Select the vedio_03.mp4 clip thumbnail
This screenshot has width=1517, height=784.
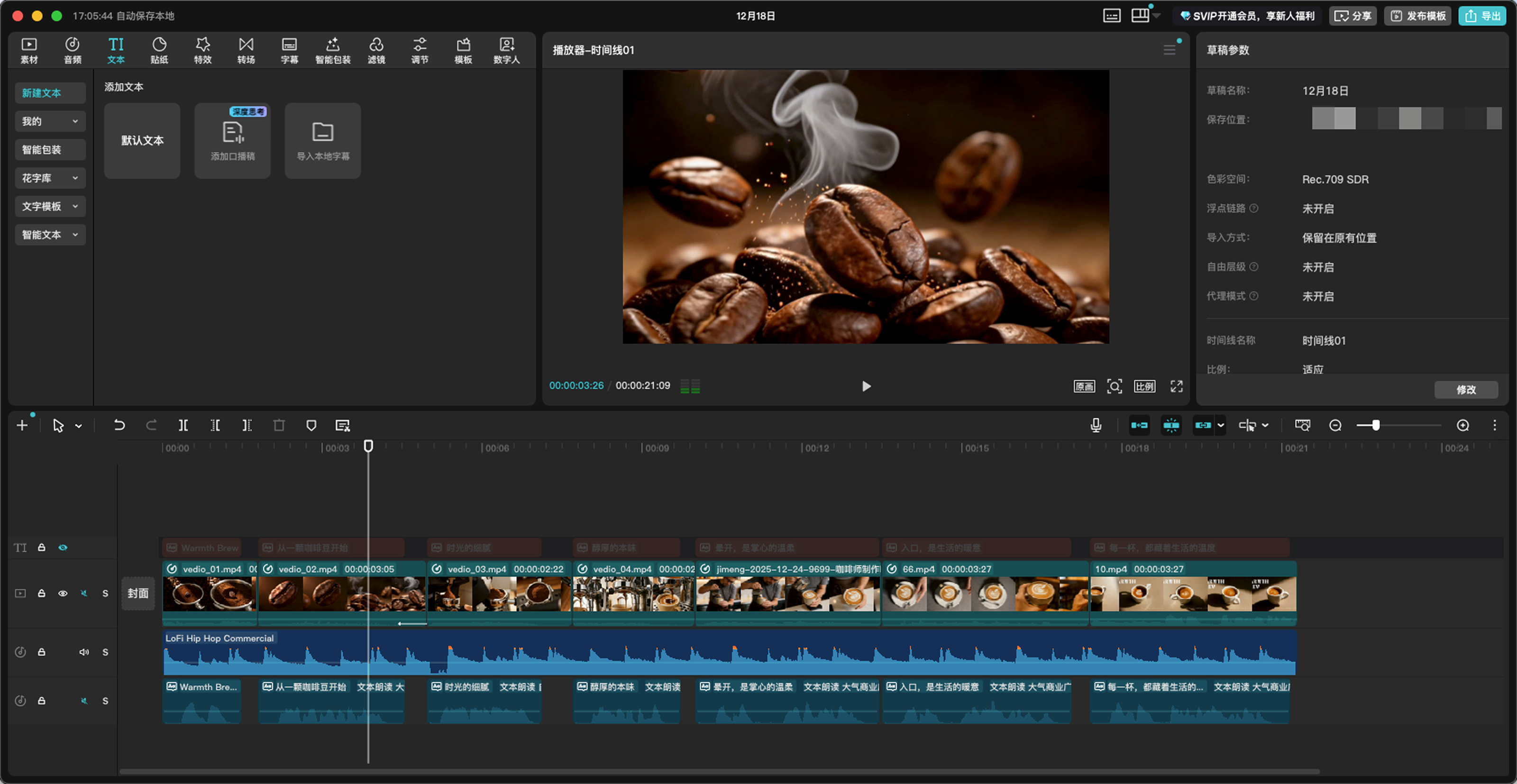point(498,594)
